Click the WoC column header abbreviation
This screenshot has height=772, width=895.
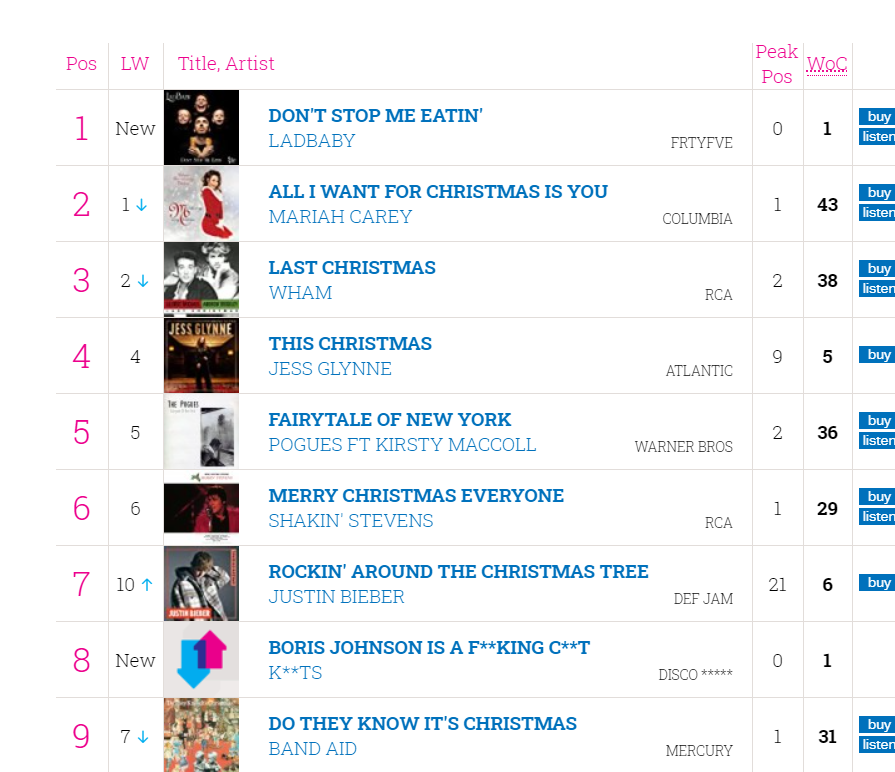point(827,64)
